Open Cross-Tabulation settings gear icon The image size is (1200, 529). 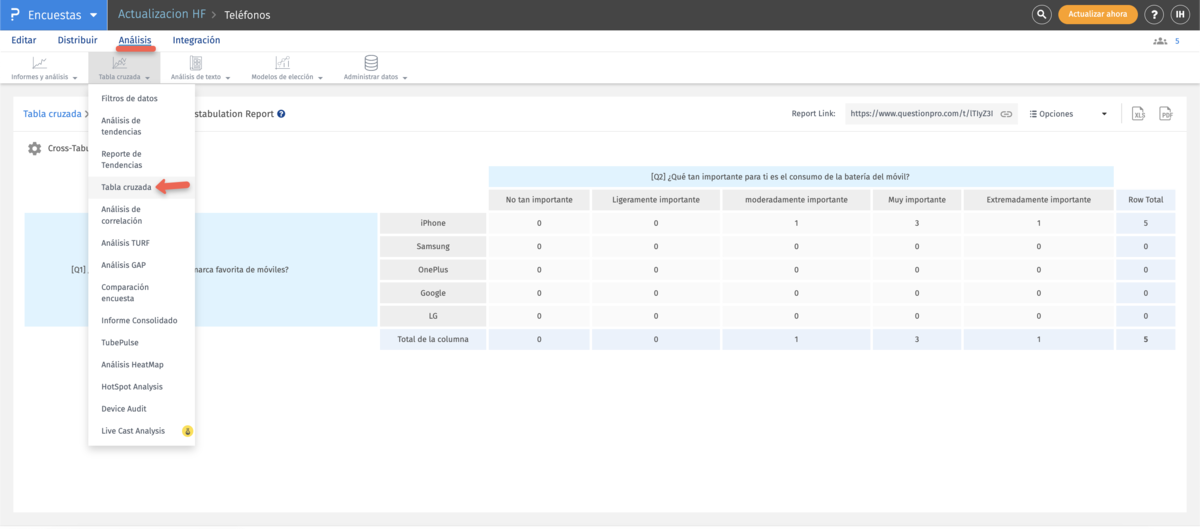(x=35, y=148)
